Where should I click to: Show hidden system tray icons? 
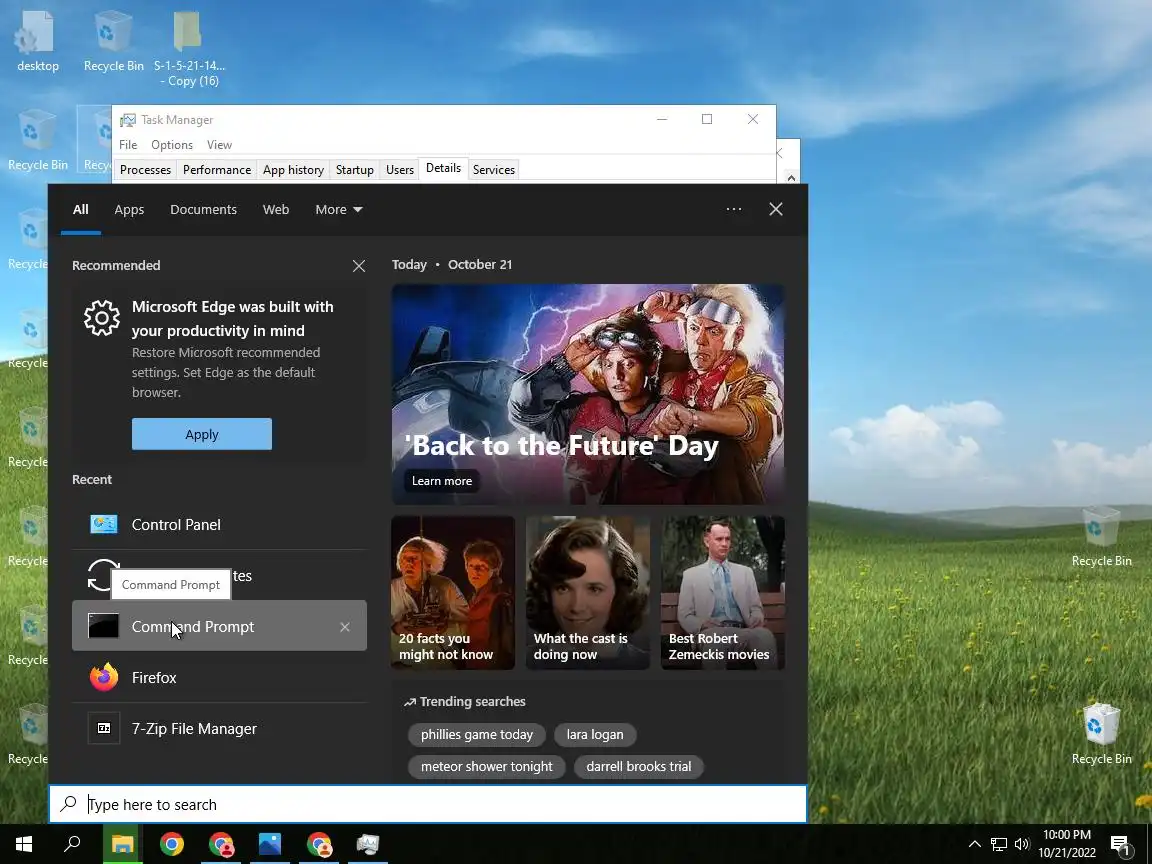point(974,844)
